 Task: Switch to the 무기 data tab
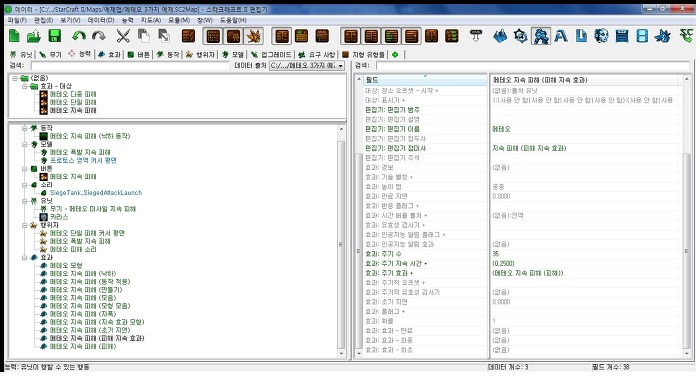coord(50,54)
